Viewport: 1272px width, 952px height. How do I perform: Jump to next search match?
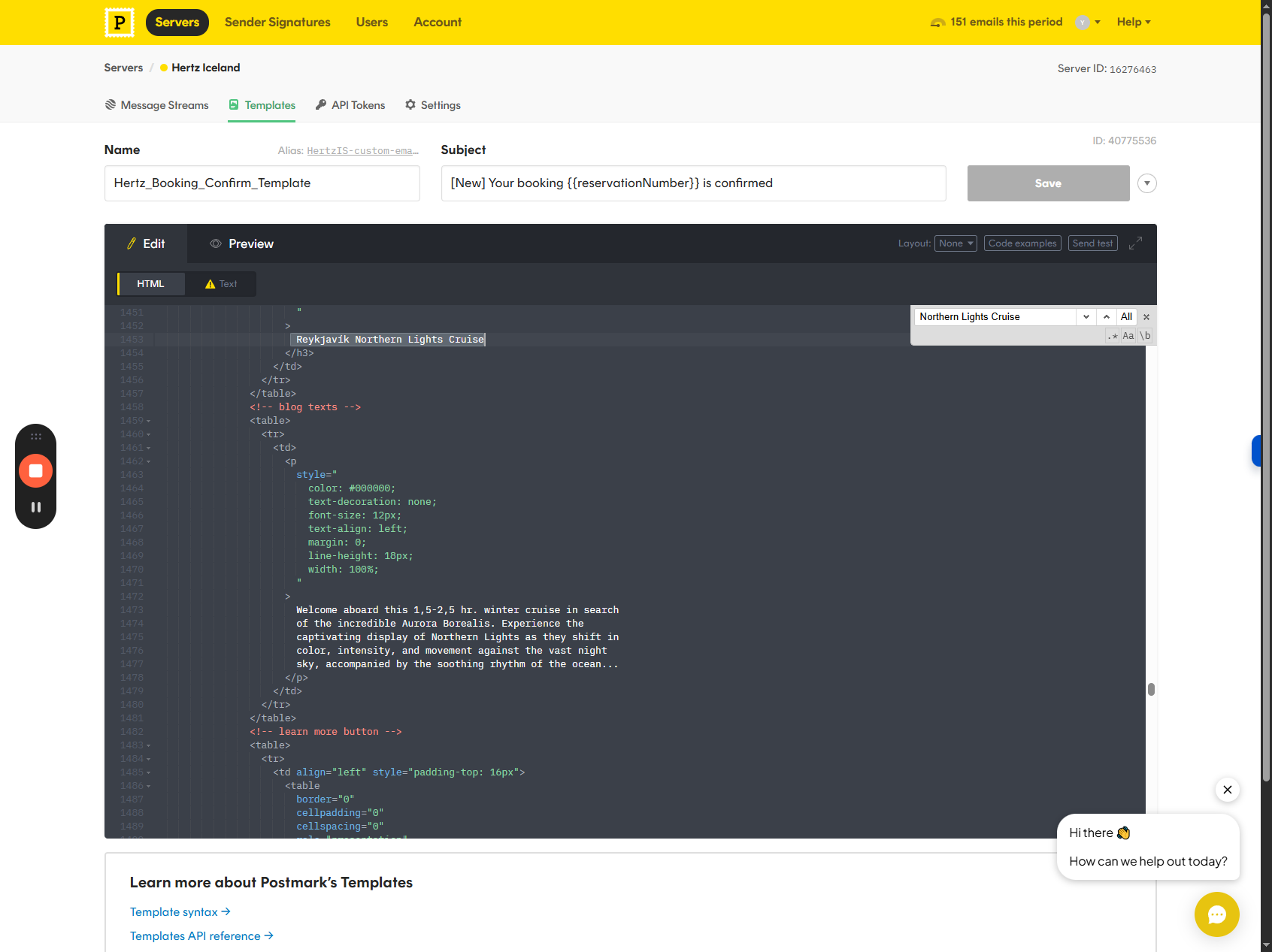(x=1086, y=317)
